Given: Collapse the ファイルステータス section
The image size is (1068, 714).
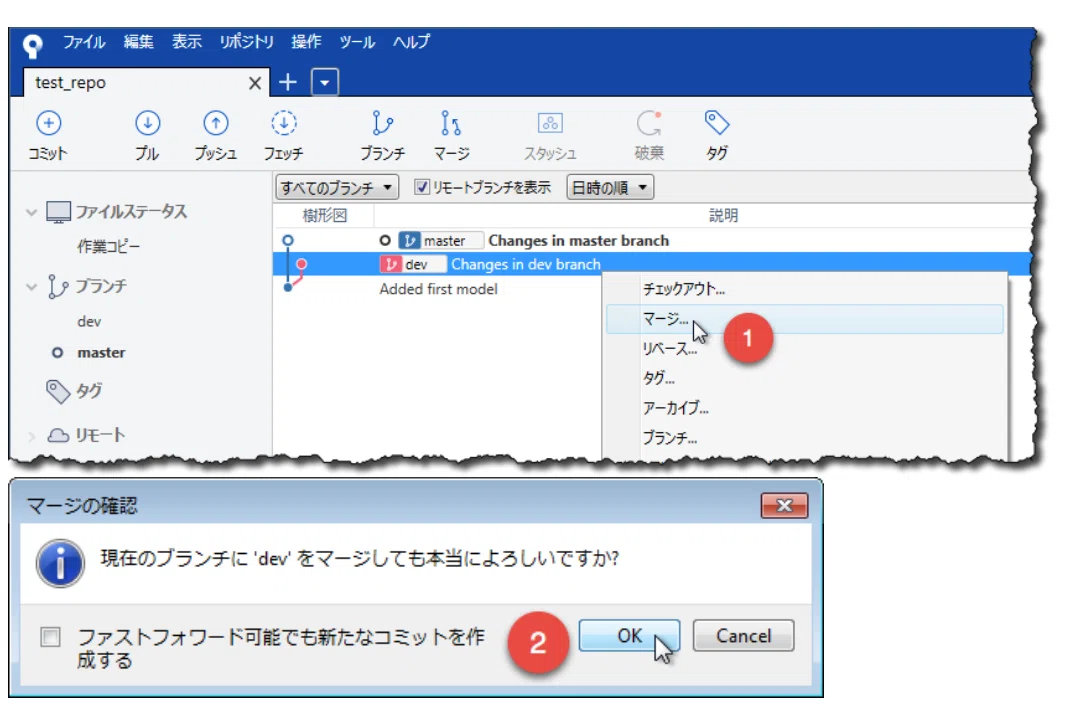Looking at the screenshot, I should tap(31, 212).
